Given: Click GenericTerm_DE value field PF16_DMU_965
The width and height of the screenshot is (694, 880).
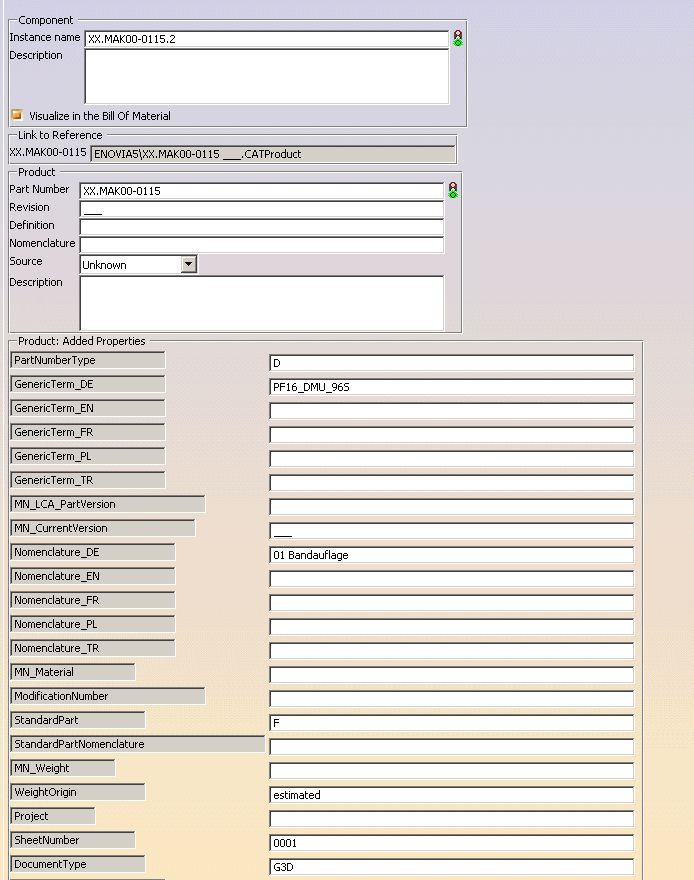Looking at the screenshot, I should coord(452,387).
